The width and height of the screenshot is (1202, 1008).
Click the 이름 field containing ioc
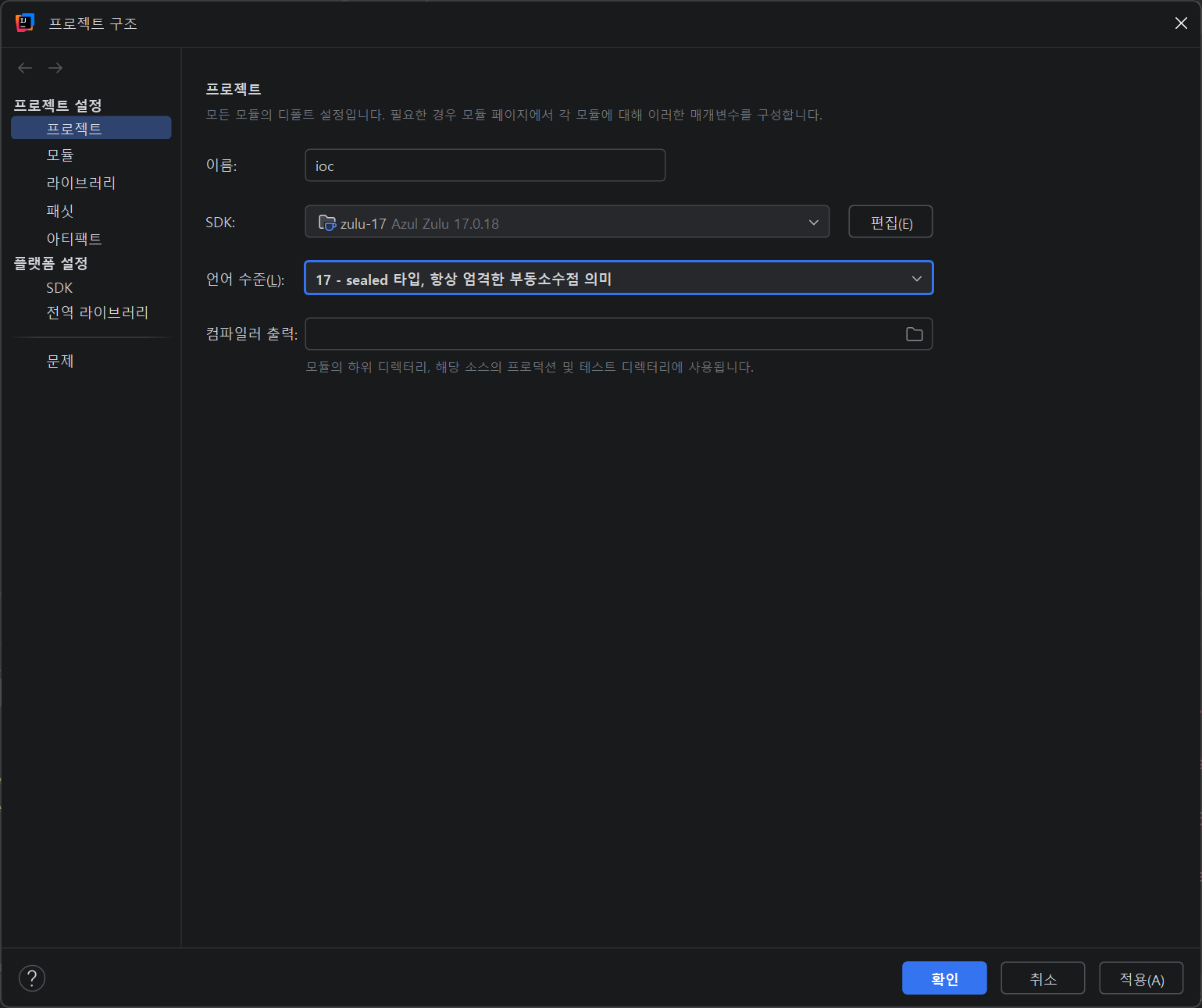pyautogui.click(x=484, y=166)
